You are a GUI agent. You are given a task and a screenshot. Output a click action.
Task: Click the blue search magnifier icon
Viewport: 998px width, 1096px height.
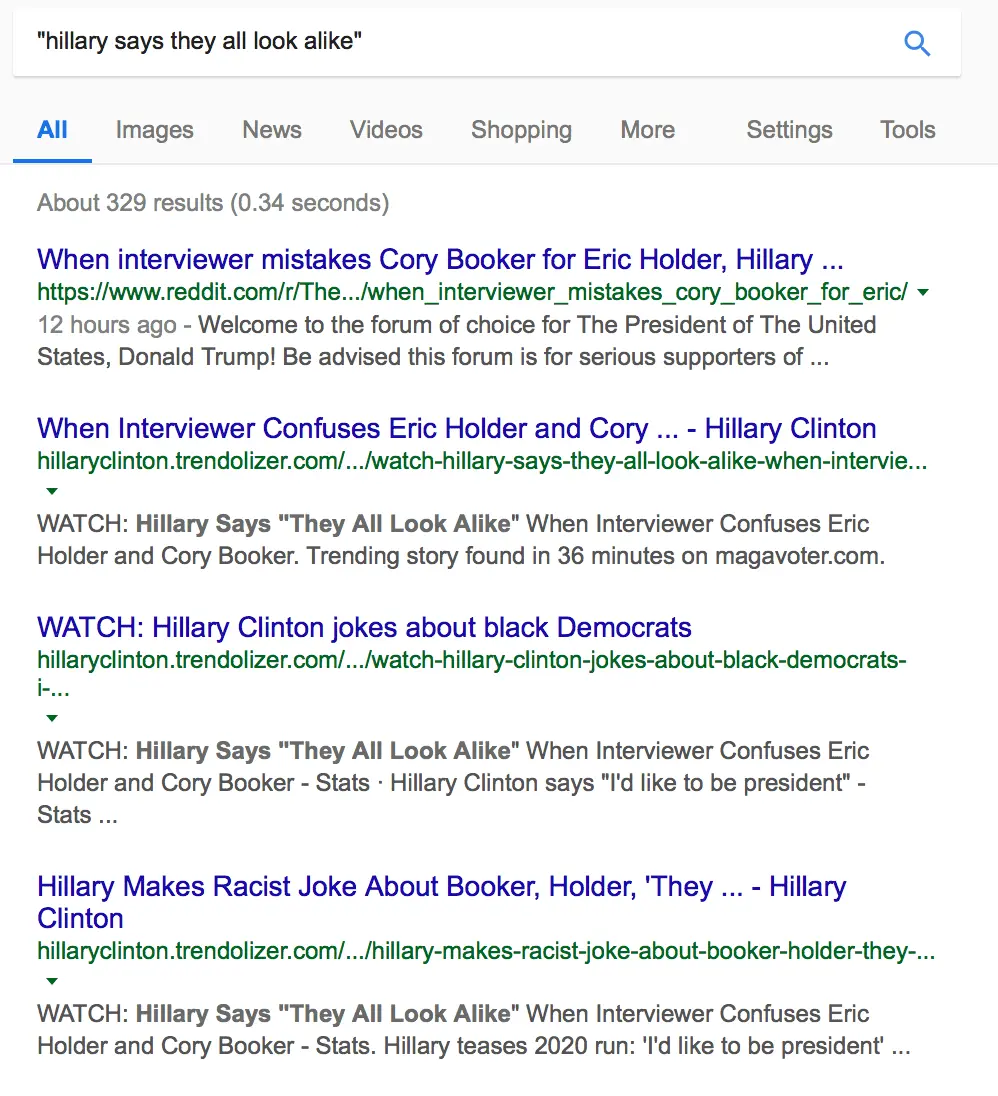click(916, 43)
